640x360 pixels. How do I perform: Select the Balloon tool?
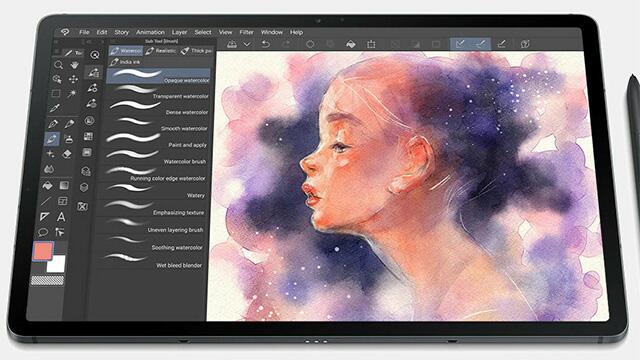tap(43, 233)
